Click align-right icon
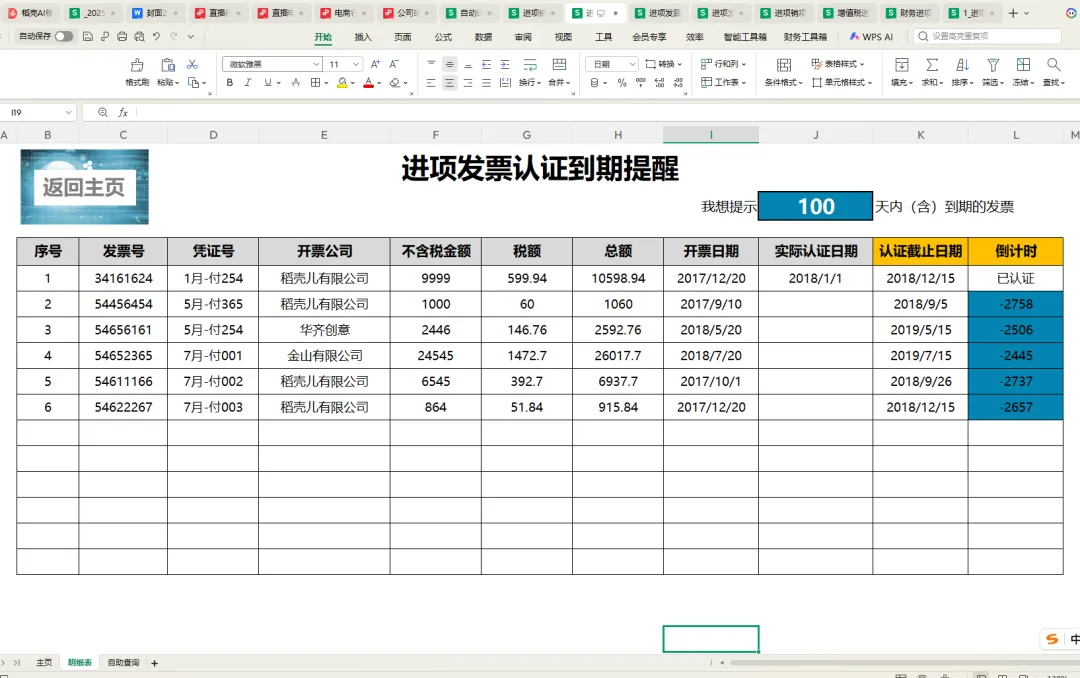The height and width of the screenshot is (678, 1080). coord(468,83)
